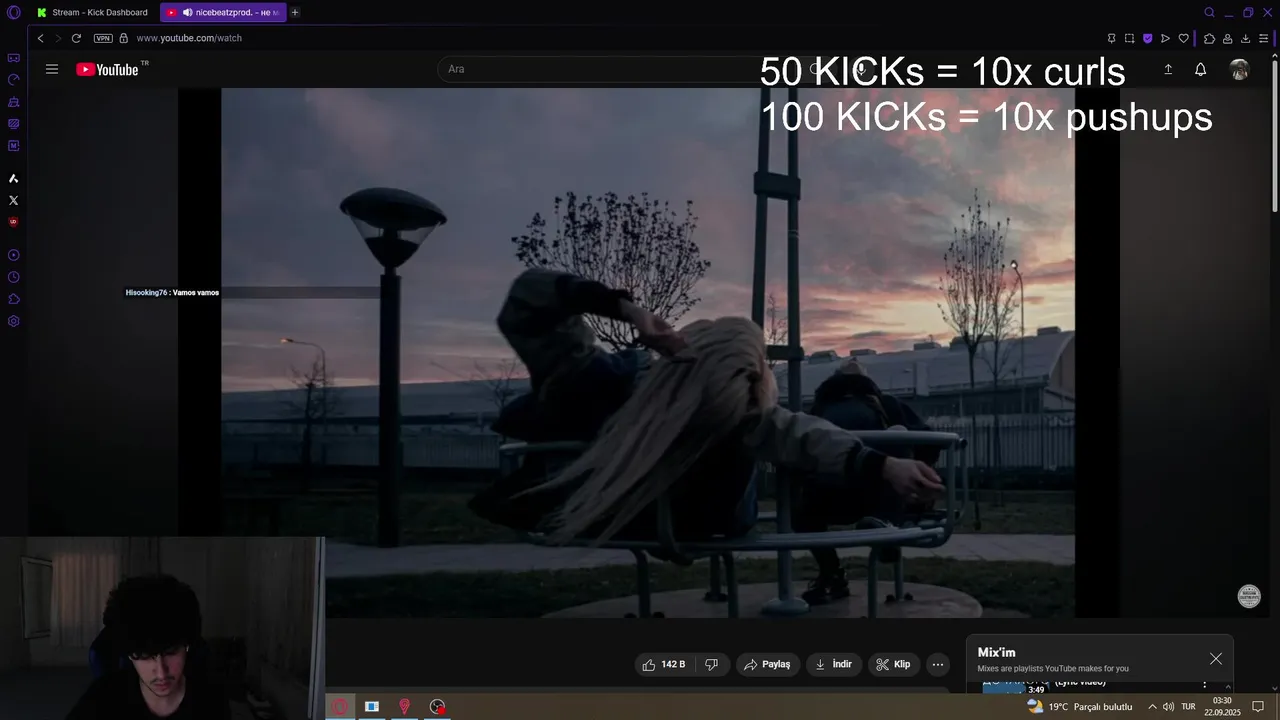The width and height of the screenshot is (1280, 720).
Task: Open GX Control speedometer sidebar icon
Action: pyautogui.click(x=14, y=80)
